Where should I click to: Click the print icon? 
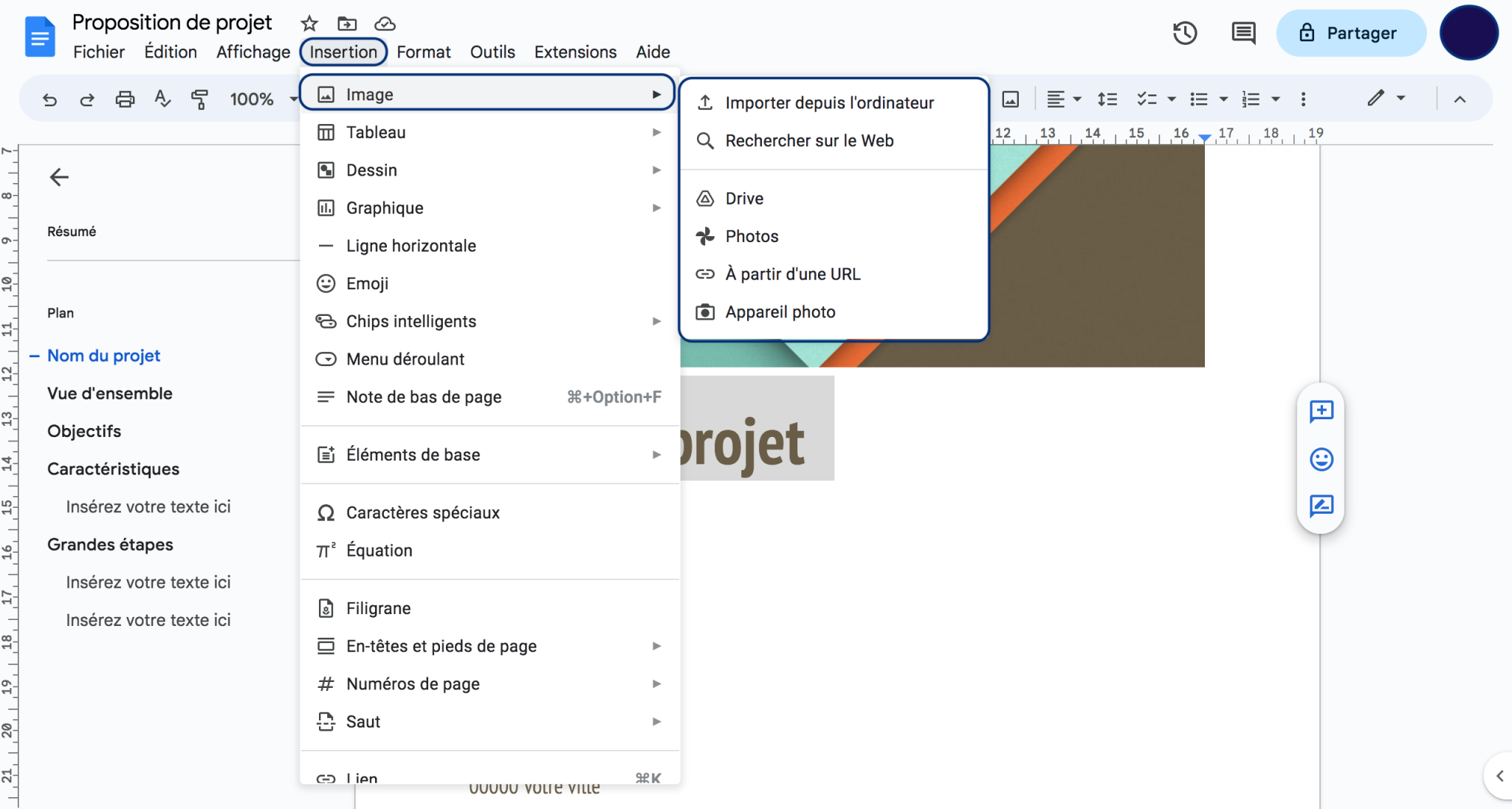click(125, 99)
